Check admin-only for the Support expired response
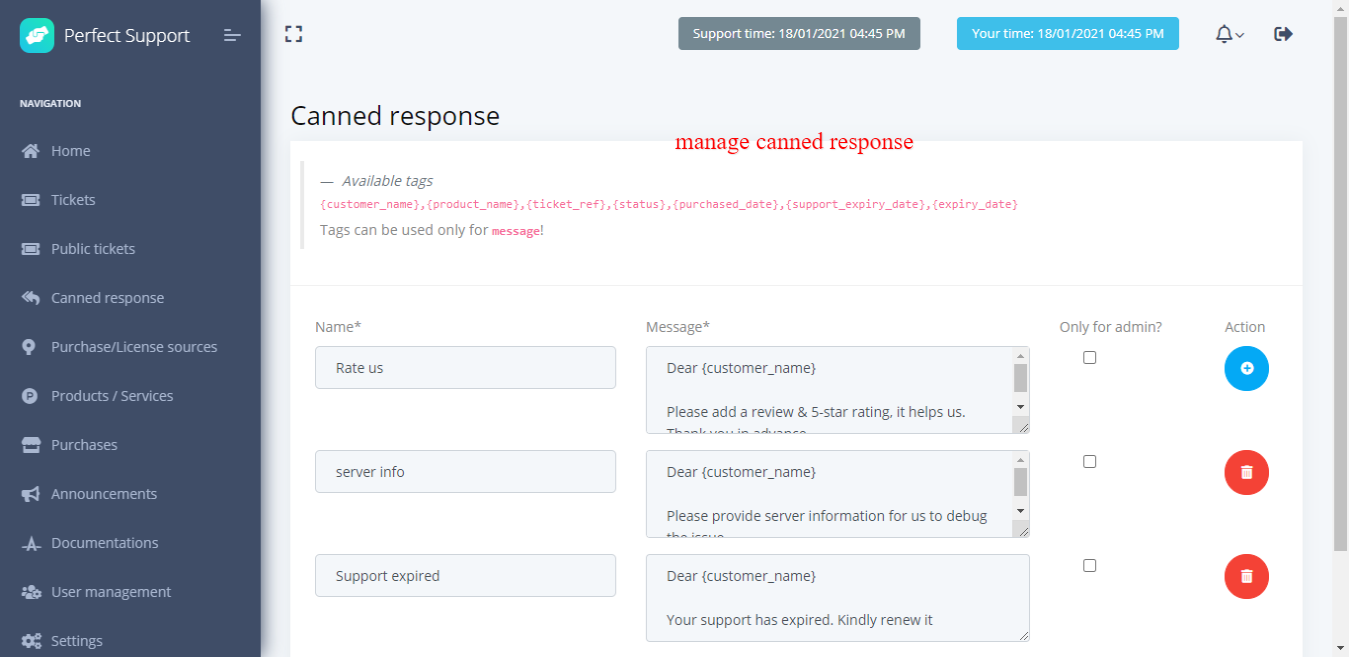This screenshot has height=657, width=1349. click(1090, 566)
